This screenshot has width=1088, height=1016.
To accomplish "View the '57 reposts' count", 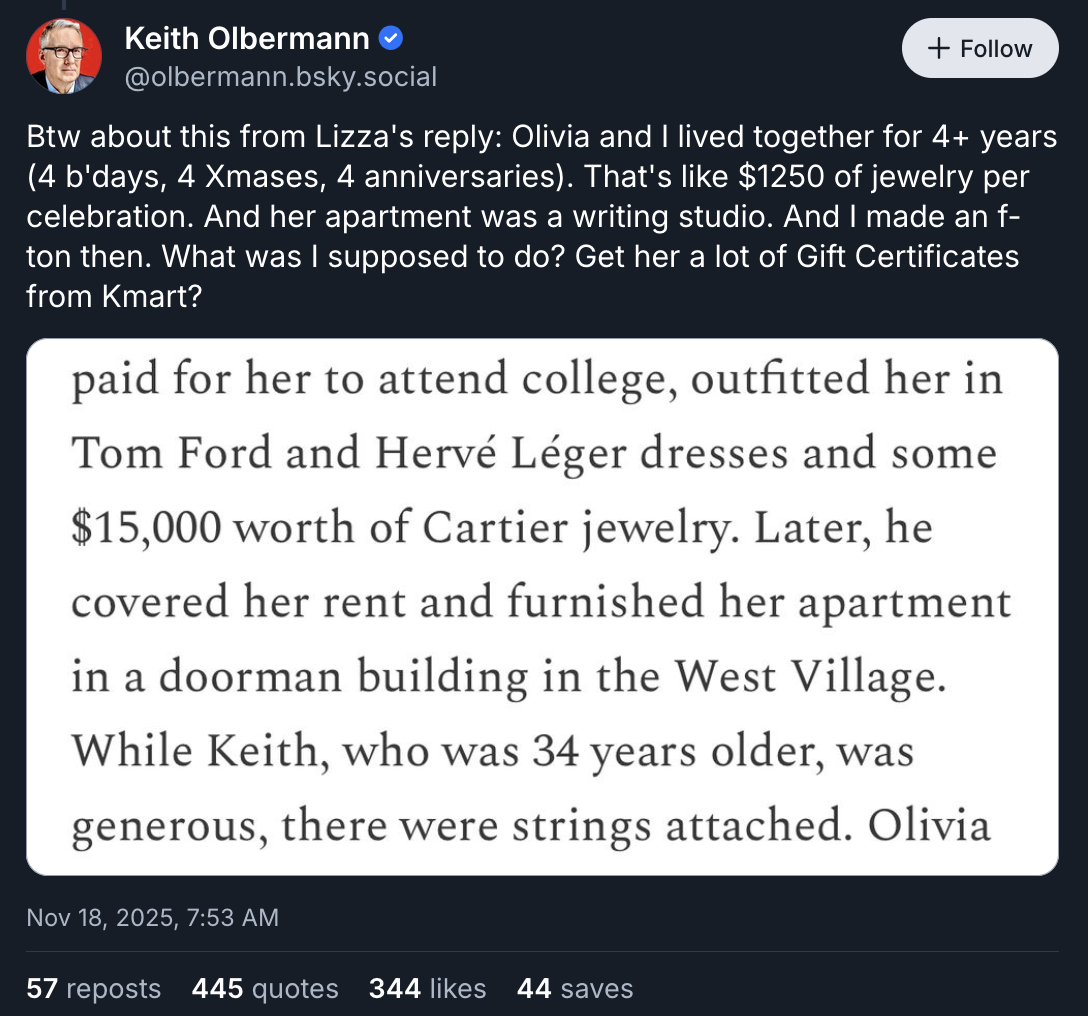I will (93, 989).
